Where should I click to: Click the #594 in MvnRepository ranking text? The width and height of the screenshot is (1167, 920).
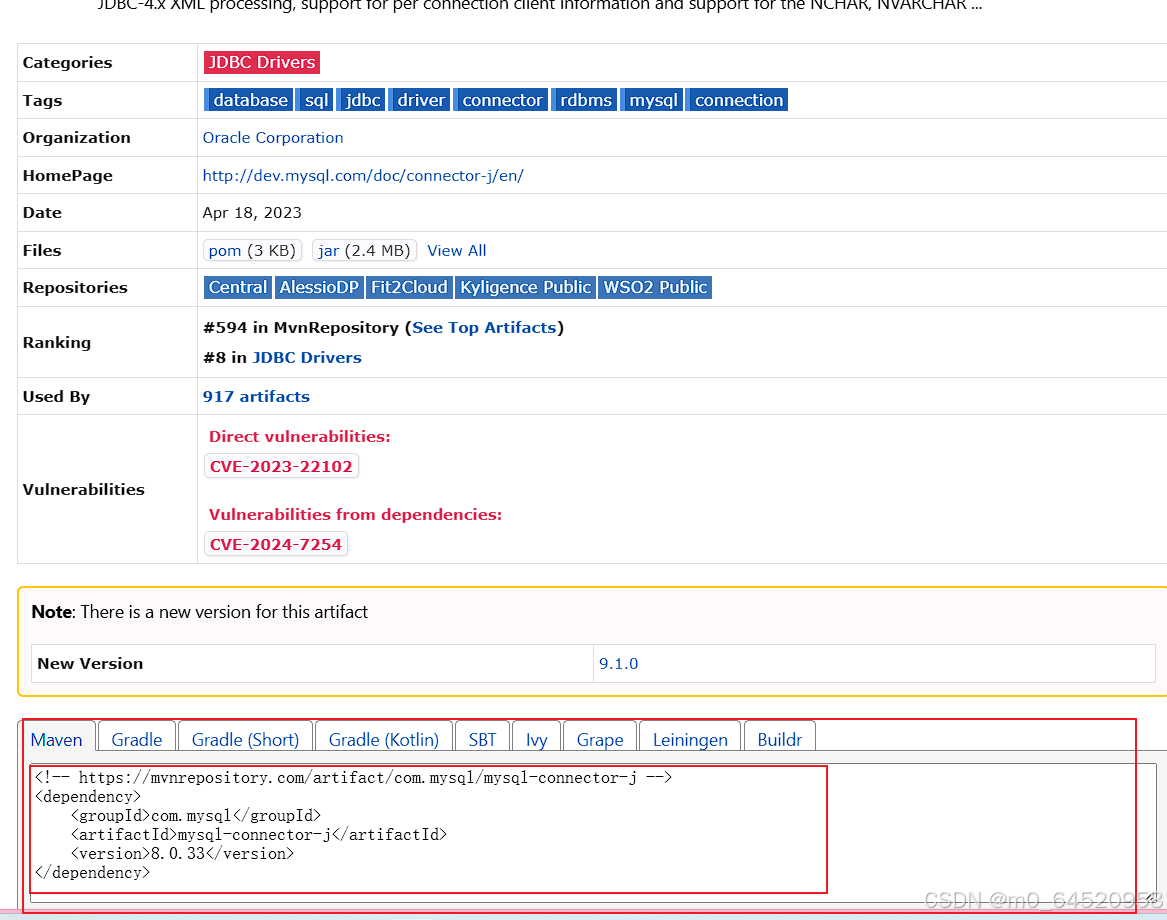301,328
